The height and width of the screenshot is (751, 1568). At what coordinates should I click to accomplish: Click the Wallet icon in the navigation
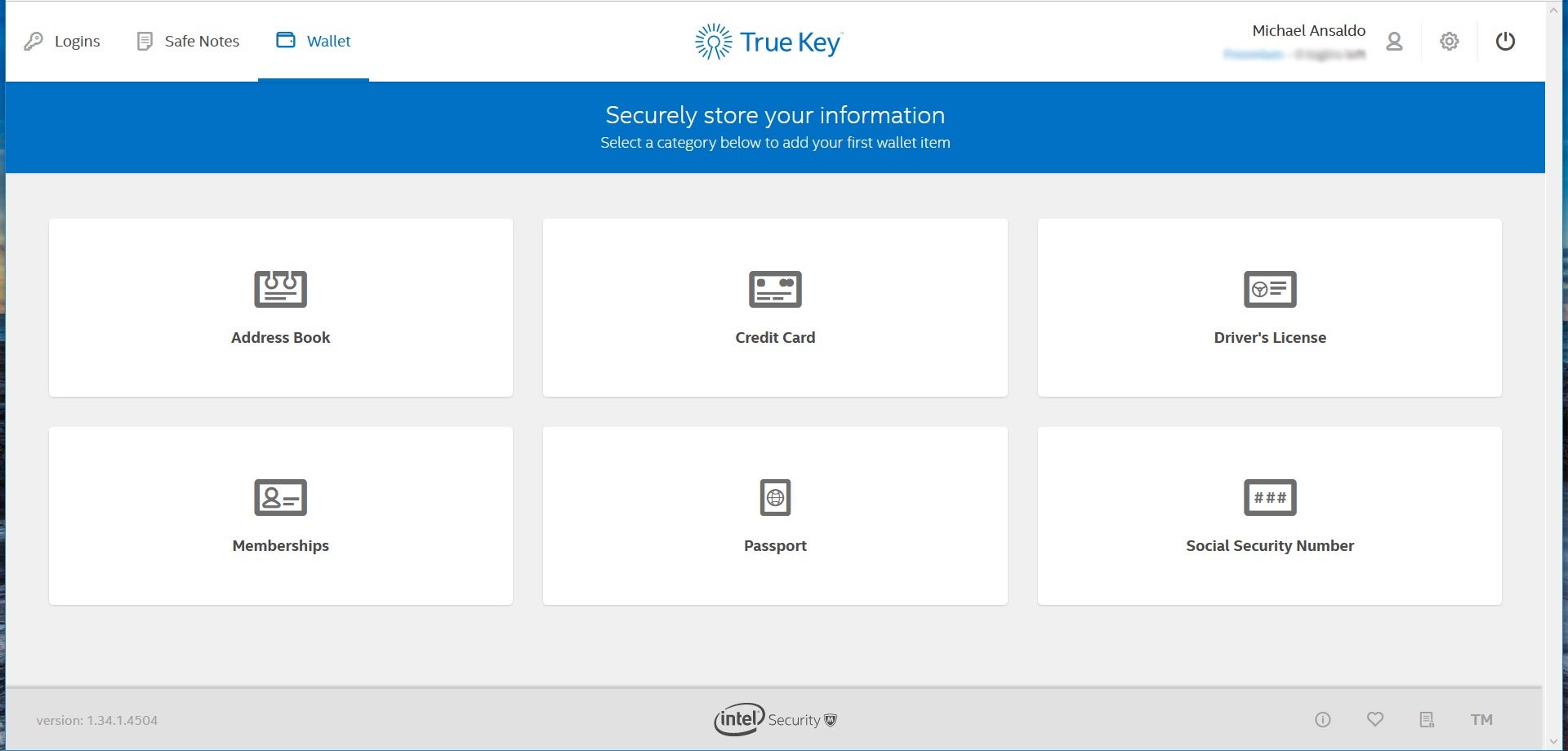[x=286, y=40]
